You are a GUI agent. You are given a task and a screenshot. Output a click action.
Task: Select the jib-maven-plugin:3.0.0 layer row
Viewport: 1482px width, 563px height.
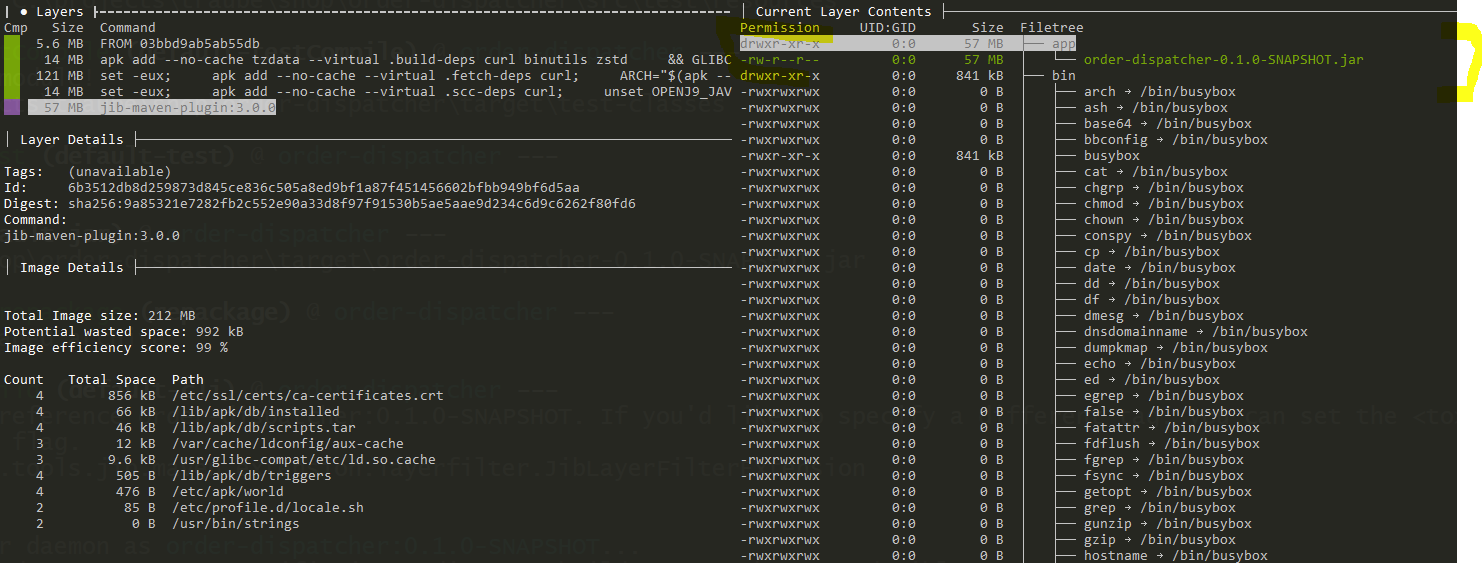click(x=152, y=108)
